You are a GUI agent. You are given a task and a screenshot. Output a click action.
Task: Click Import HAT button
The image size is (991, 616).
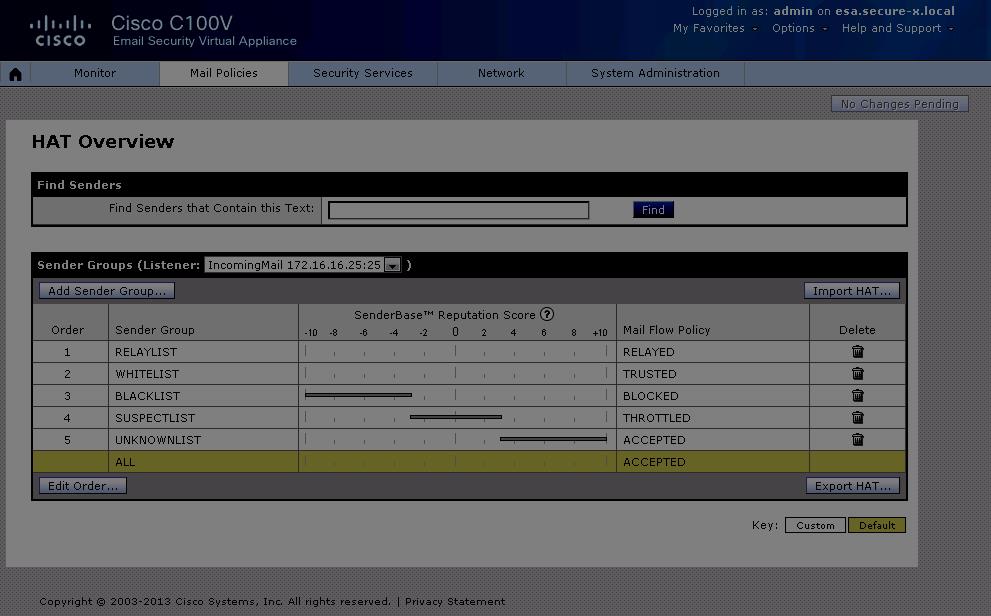(x=851, y=291)
